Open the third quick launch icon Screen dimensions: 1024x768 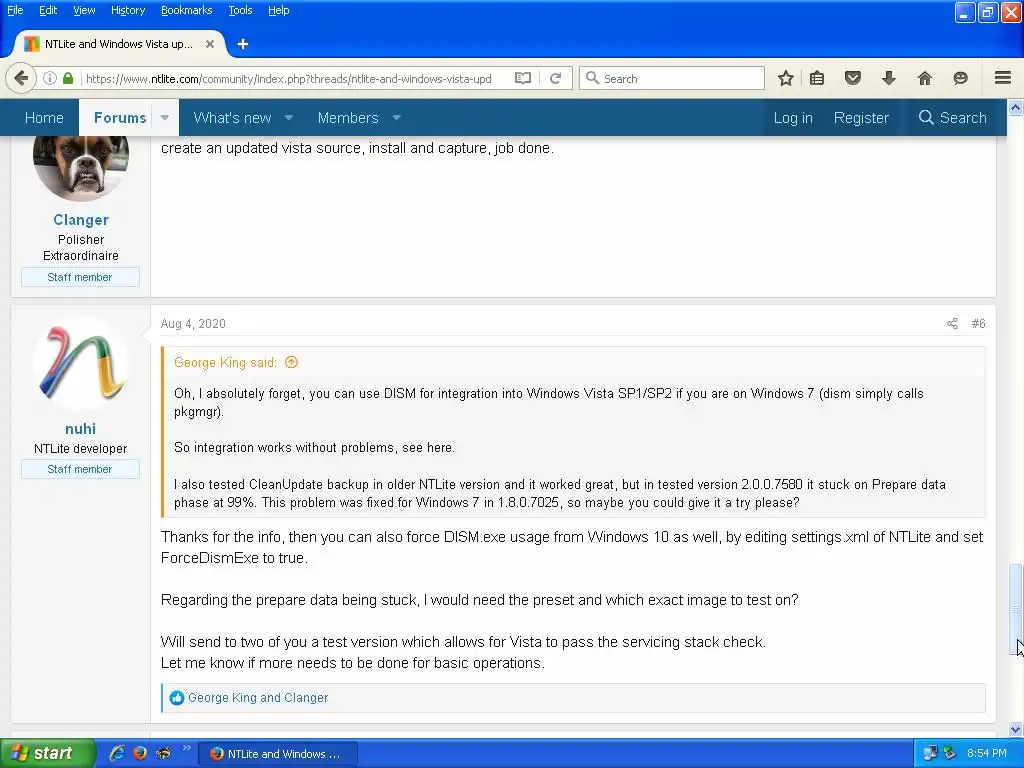pyautogui.click(x=163, y=753)
